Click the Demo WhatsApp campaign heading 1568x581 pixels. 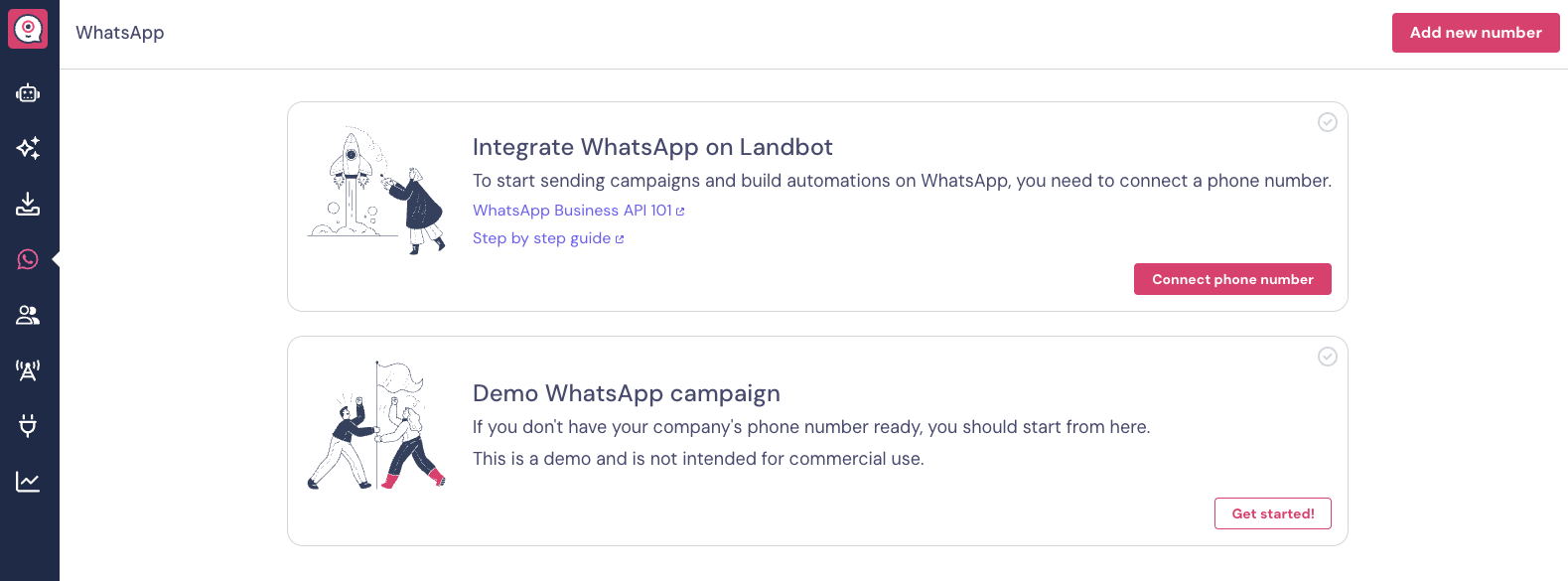pos(626,393)
